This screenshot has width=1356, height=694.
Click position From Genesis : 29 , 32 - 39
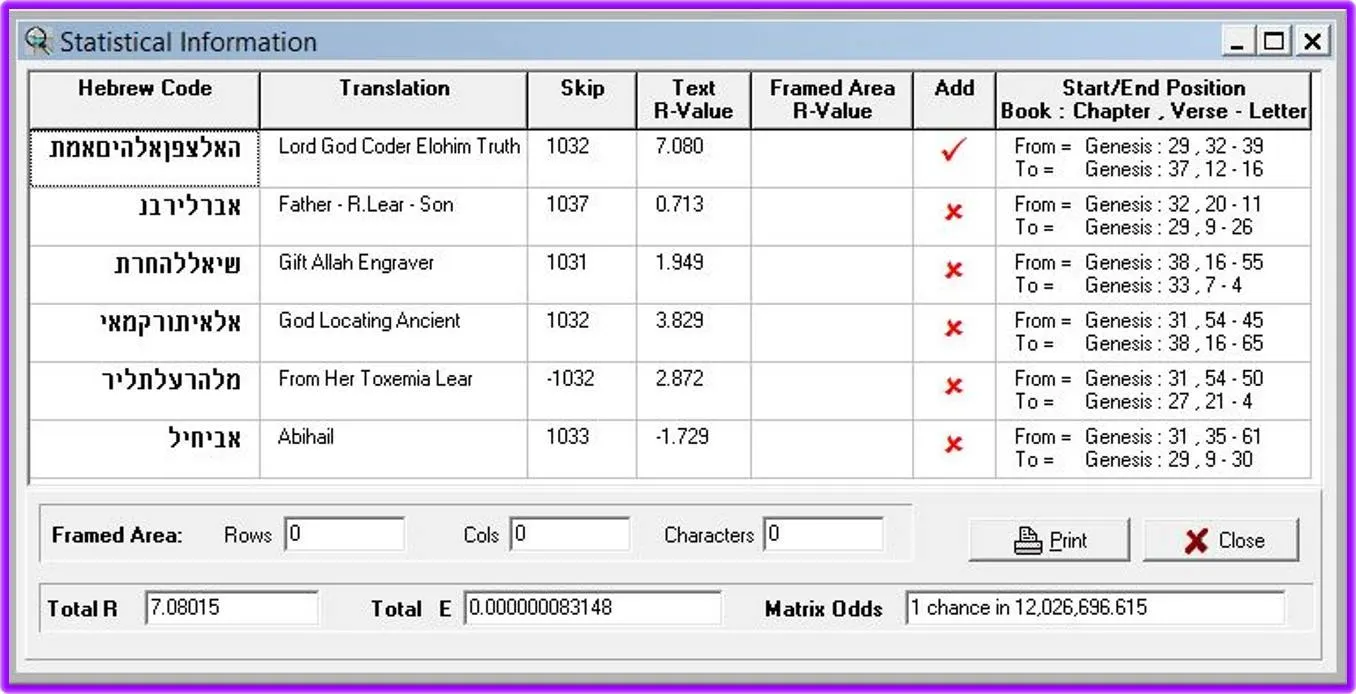click(x=1138, y=146)
